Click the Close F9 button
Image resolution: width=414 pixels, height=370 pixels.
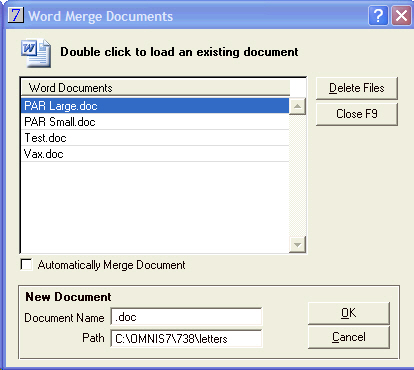(357, 114)
